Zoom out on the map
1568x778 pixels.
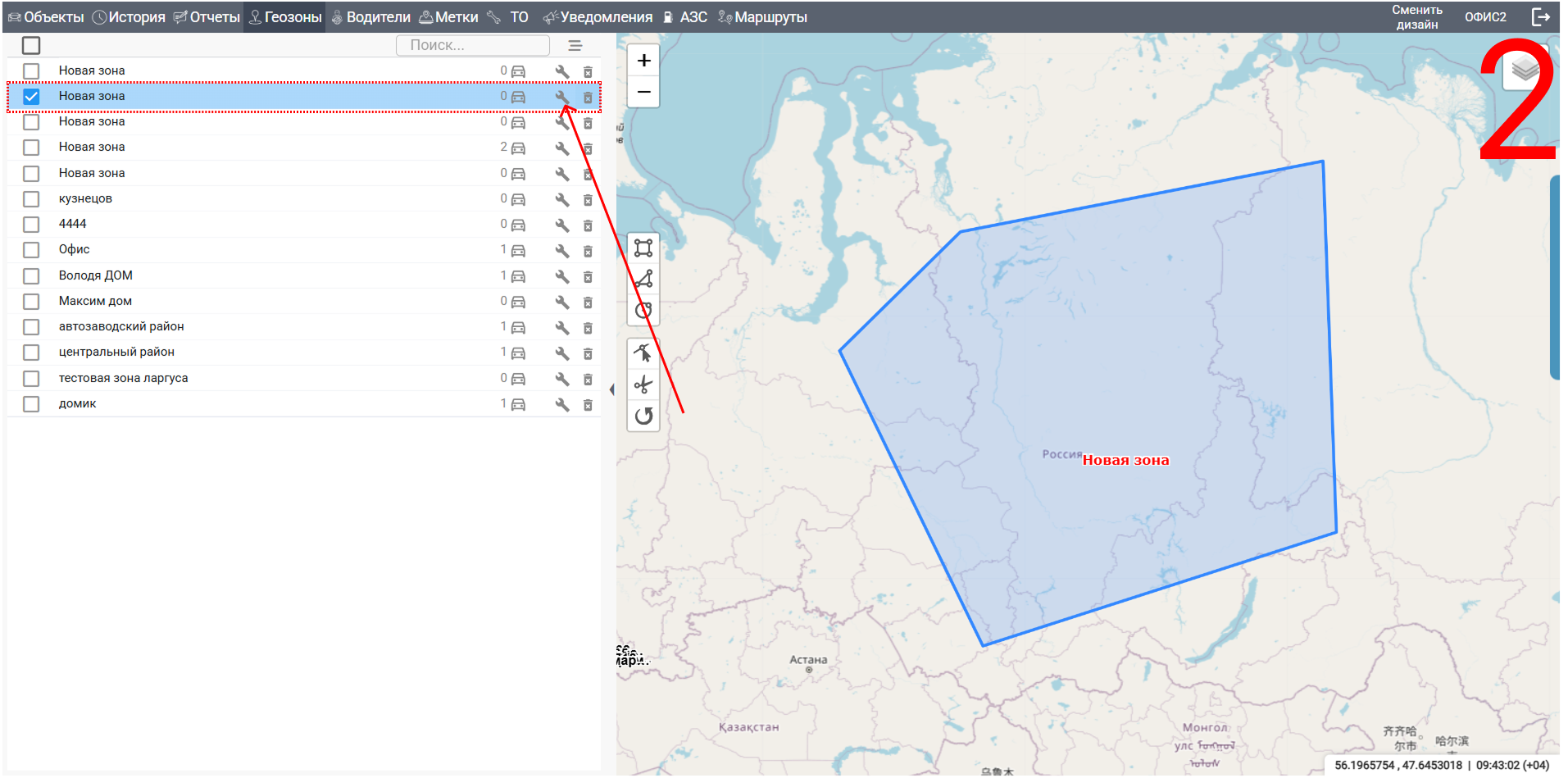(x=643, y=92)
